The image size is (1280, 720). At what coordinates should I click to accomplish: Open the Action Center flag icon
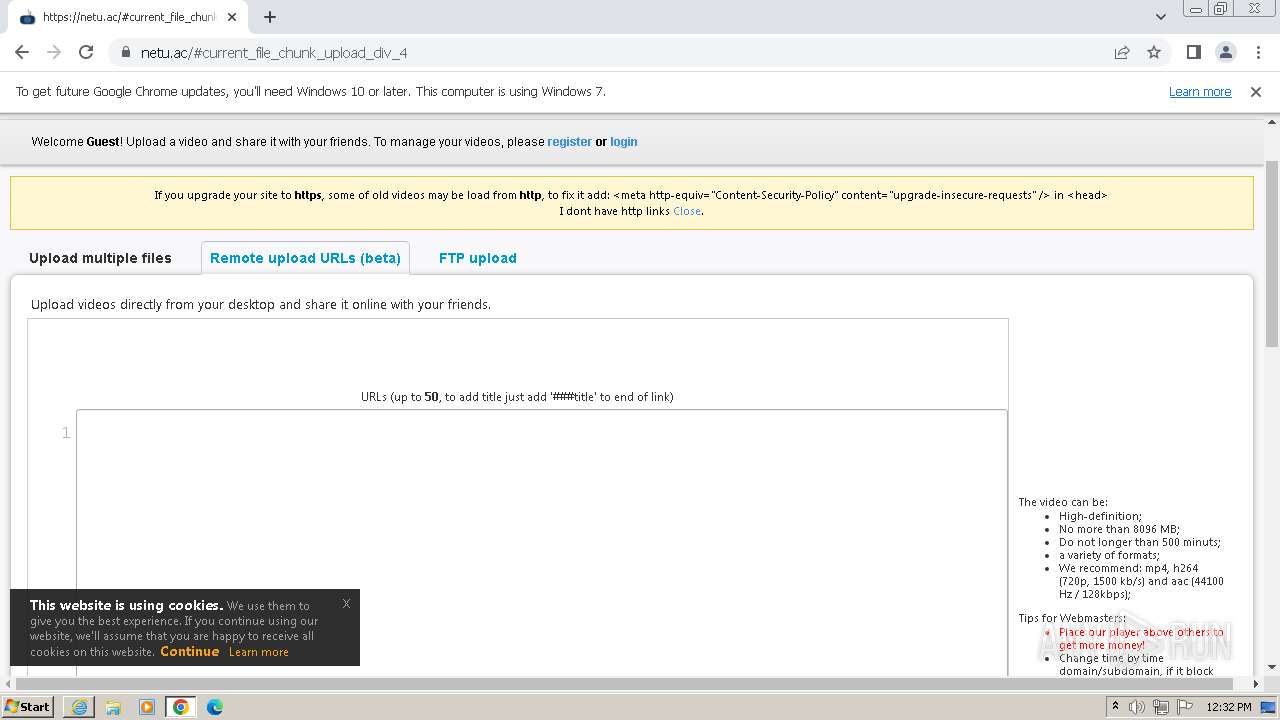pos(1185,707)
